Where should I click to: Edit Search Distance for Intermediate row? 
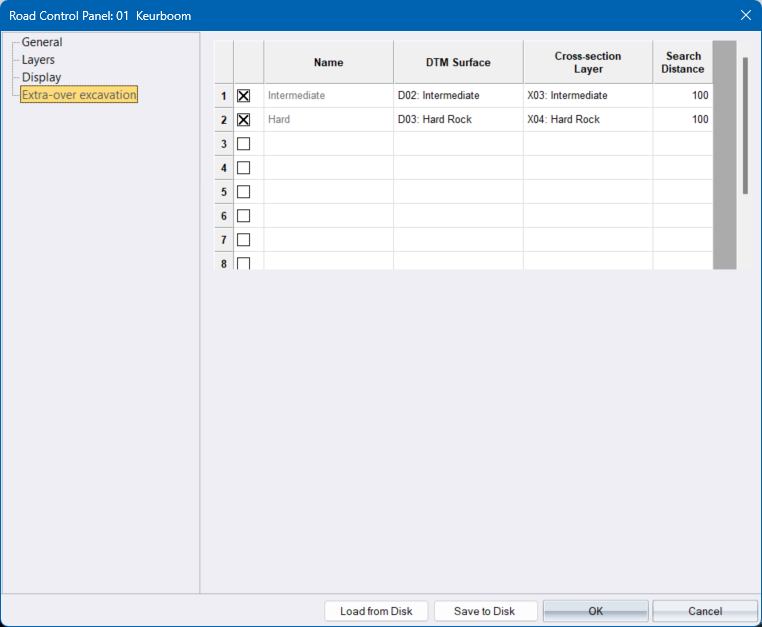click(x=682, y=96)
